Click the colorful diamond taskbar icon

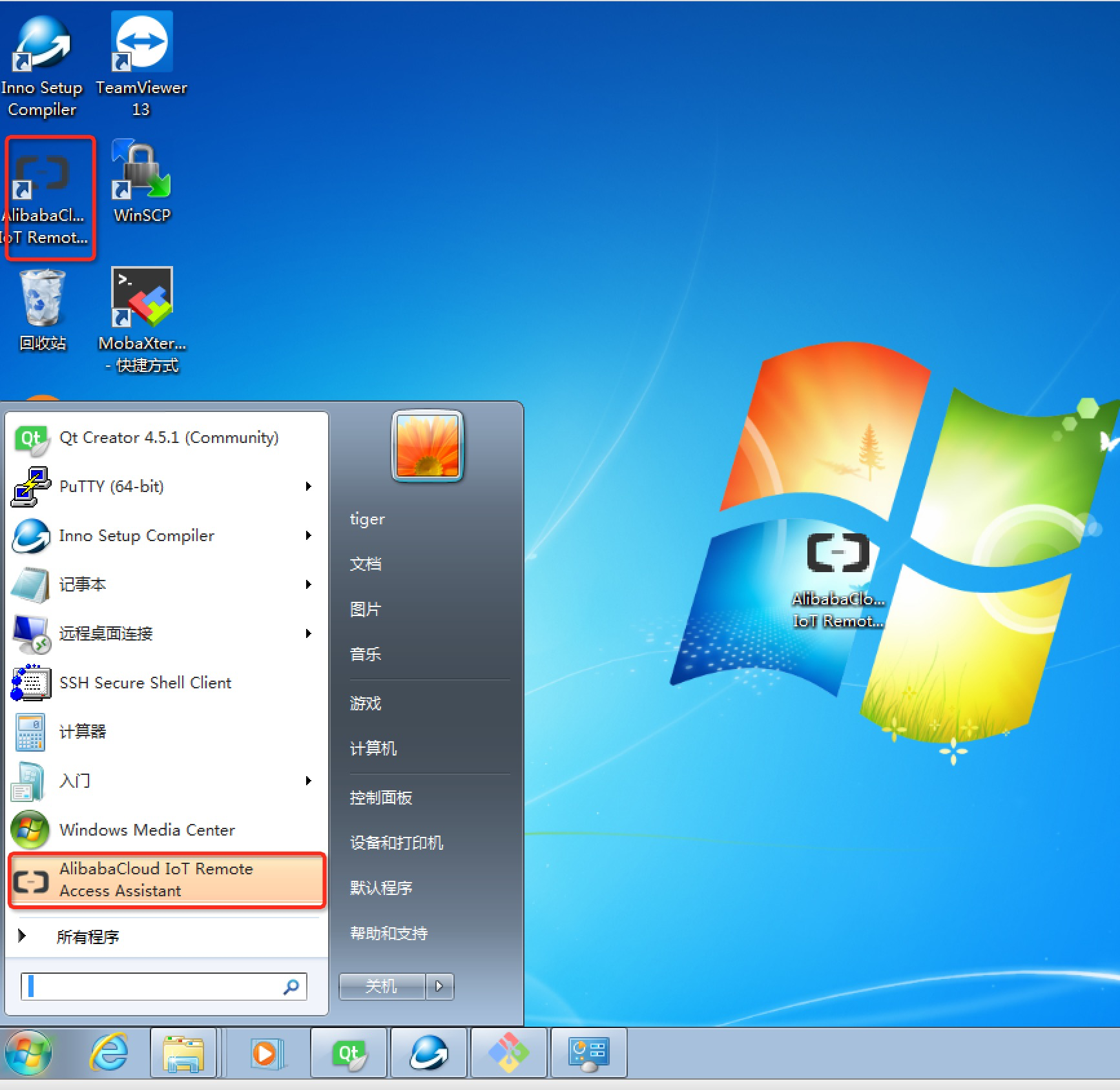click(509, 1053)
